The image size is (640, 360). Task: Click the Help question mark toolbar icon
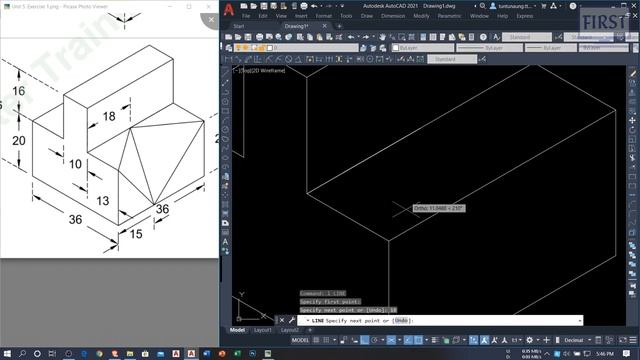click(483, 37)
